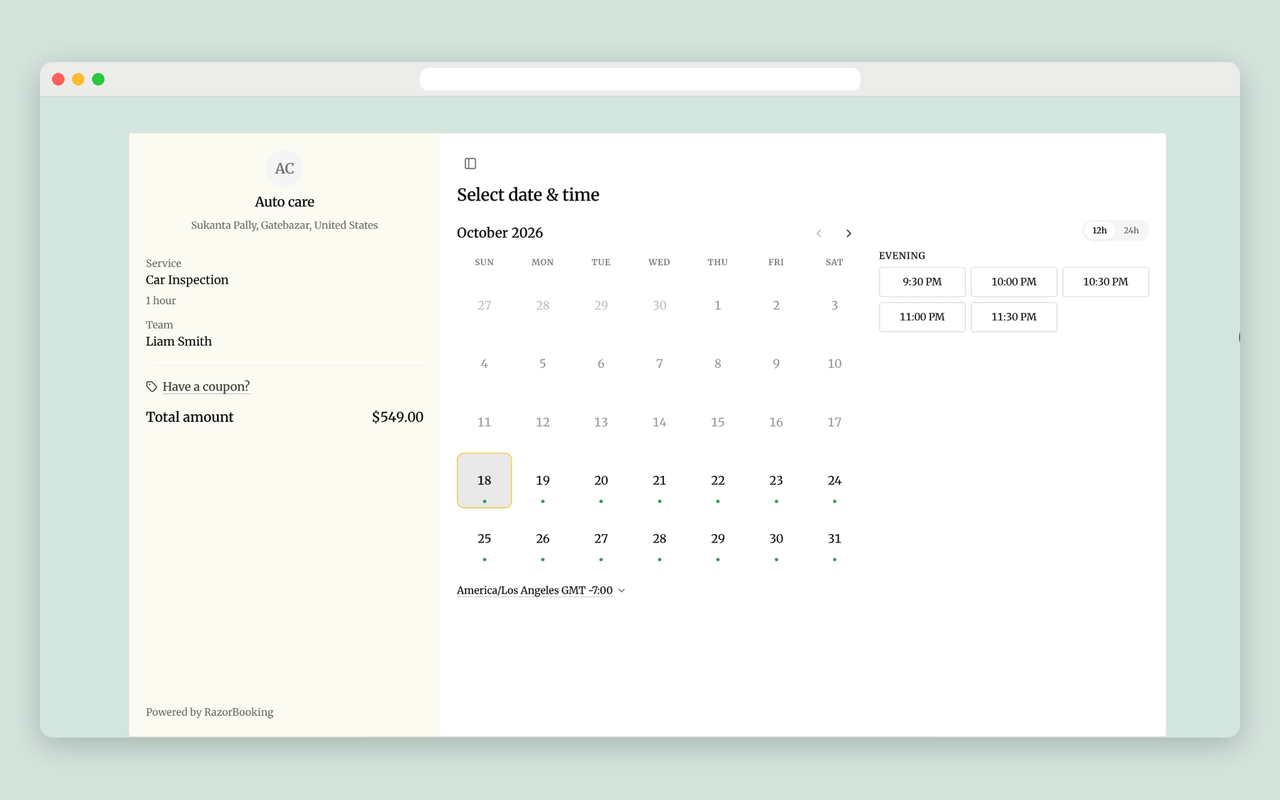This screenshot has width=1280, height=800.
Task: Pick October 20 on the calendar
Action: [x=601, y=481]
